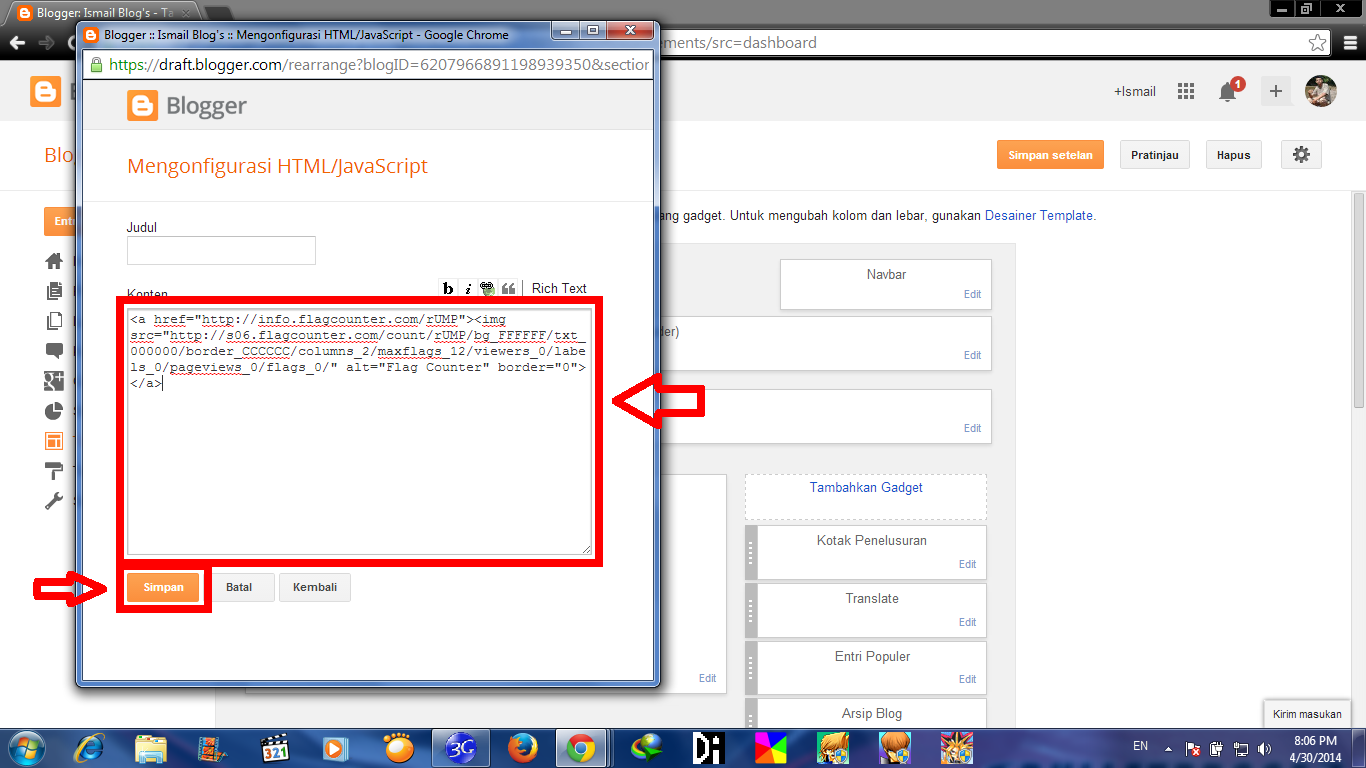This screenshot has height=768, width=1366.
Task: Click the bold formatting icon above Konten
Action: pyautogui.click(x=448, y=288)
